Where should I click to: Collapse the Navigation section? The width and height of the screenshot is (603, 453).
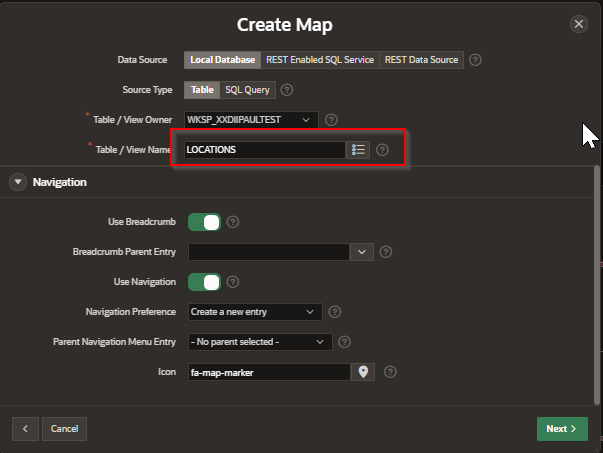pos(18,182)
